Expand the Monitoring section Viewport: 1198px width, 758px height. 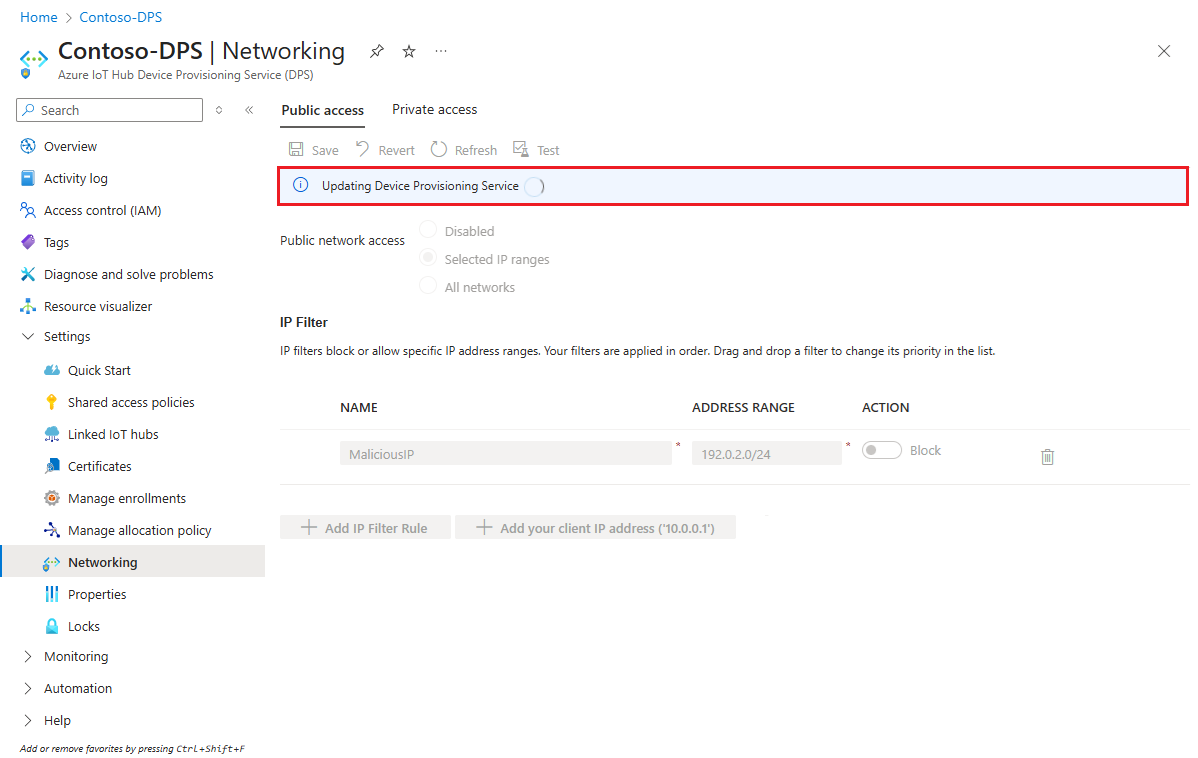coord(76,656)
